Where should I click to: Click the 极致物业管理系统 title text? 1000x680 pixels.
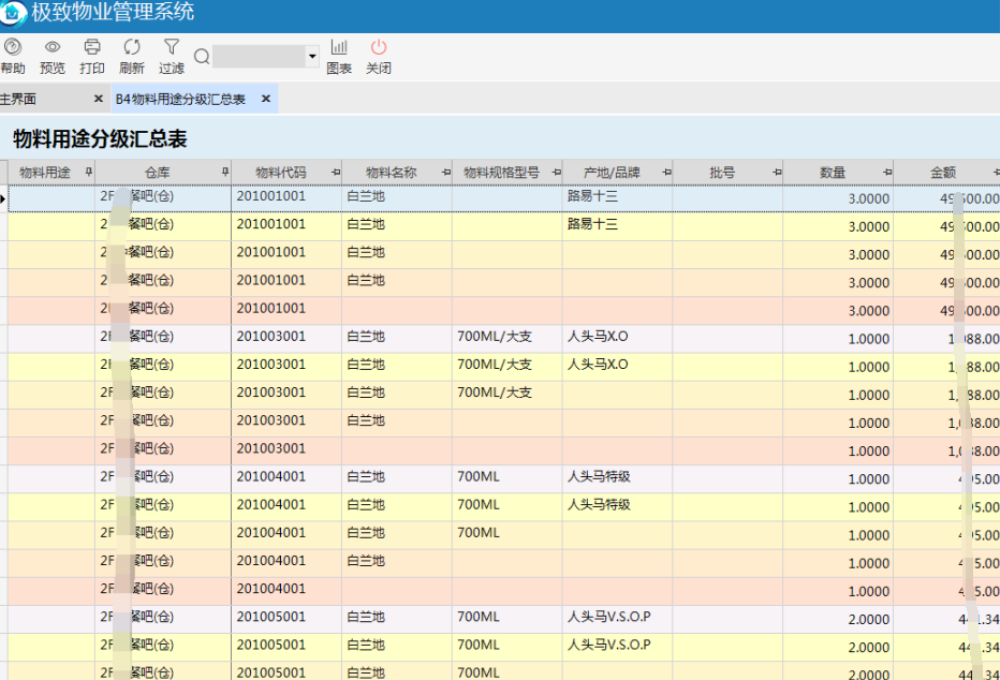point(113,11)
